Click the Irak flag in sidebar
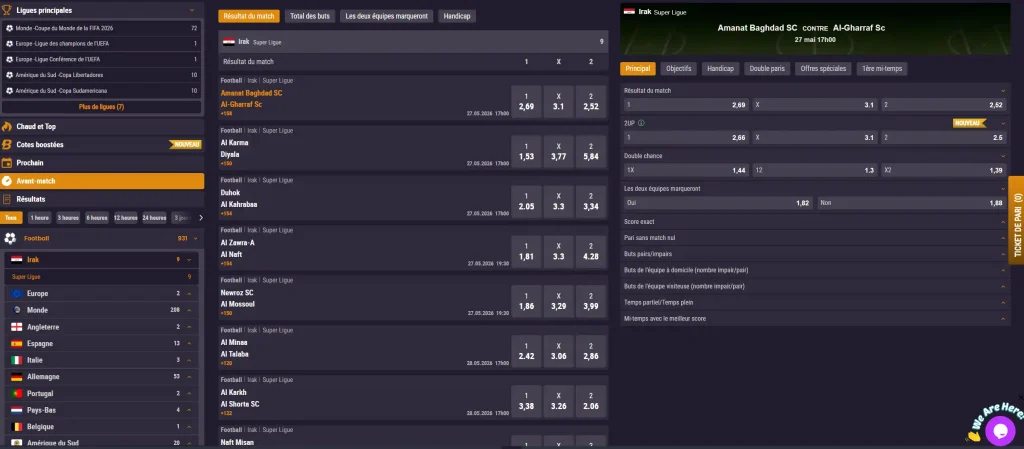Screen dimensions: 1024x449 pos(16,260)
